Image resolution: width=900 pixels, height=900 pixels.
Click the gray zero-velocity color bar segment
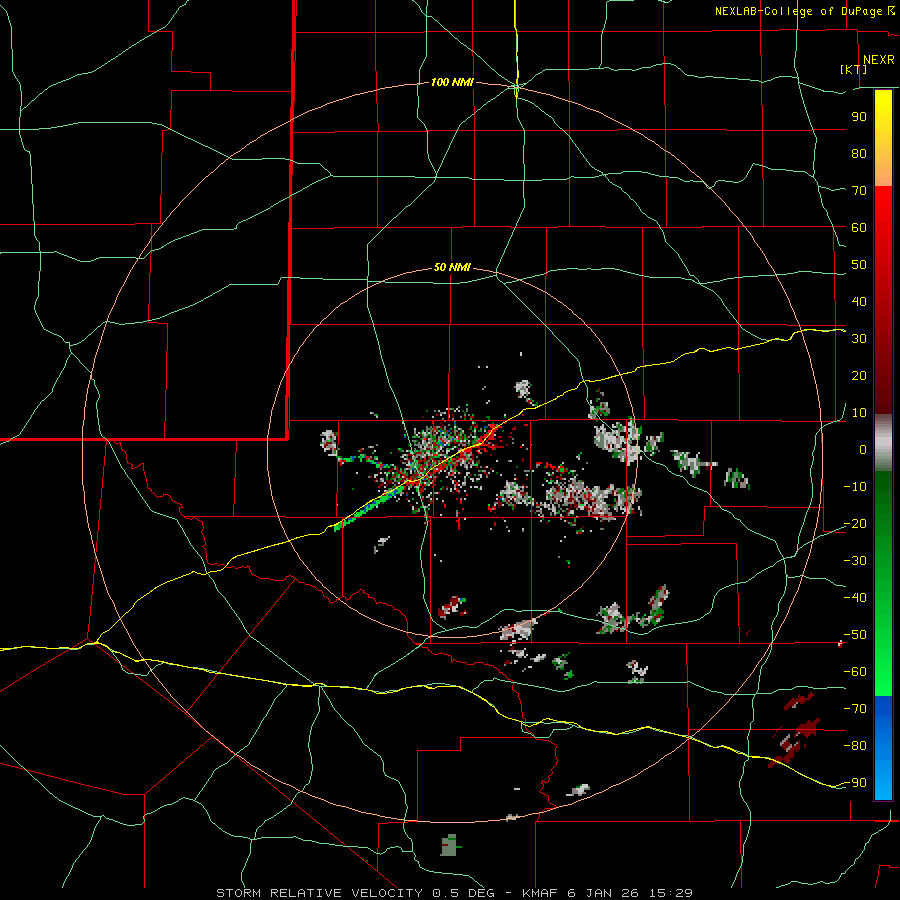pyautogui.click(x=883, y=443)
